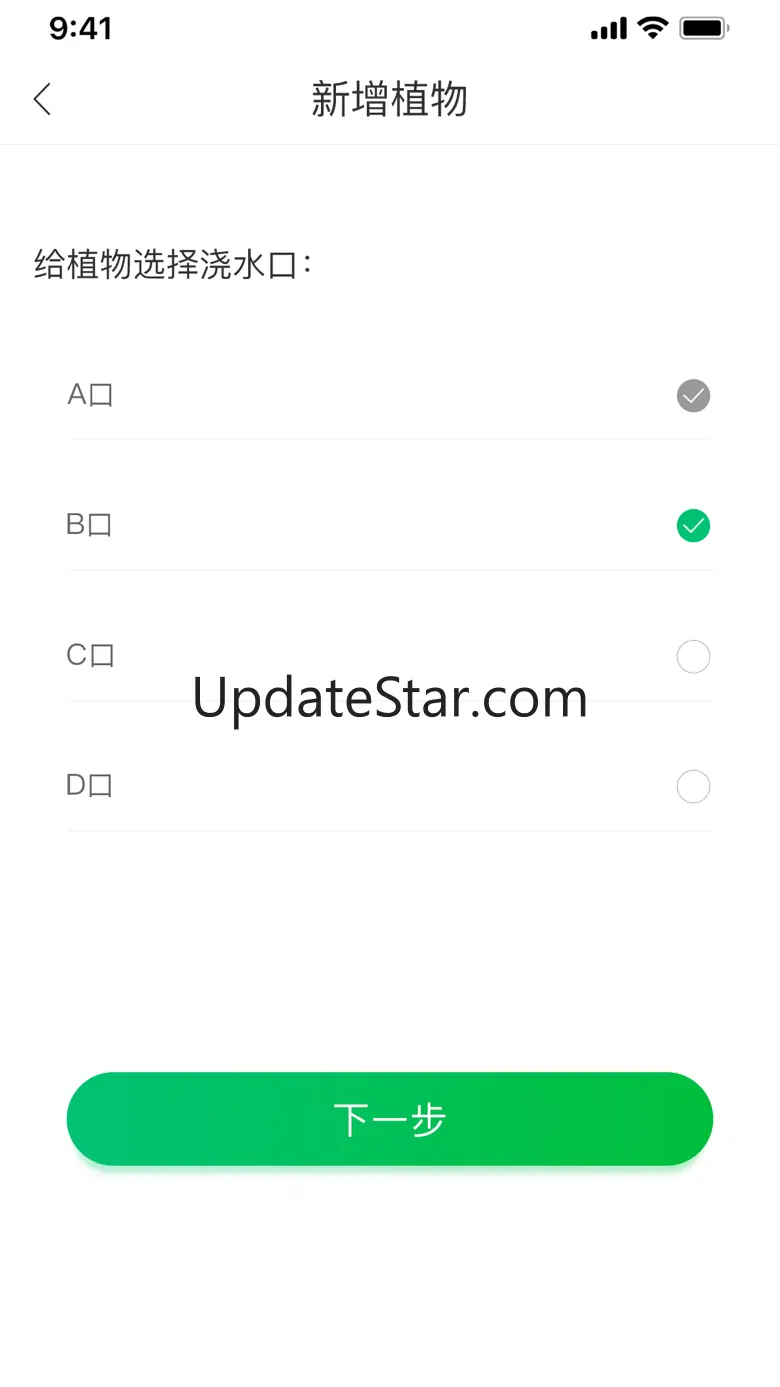Go back using the left chevron arrow
This screenshot has width=780, height=1387.
pyautogui.click(x=42, y=99)
